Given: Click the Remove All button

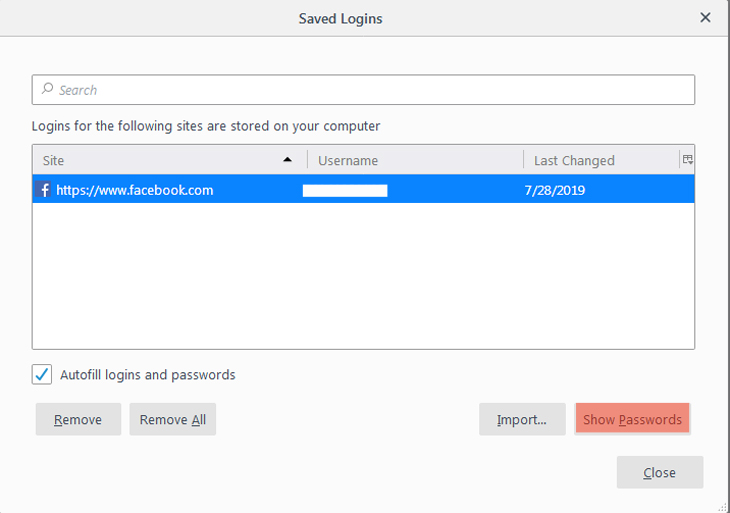Looking at the screenshot, I should point(173,420).
